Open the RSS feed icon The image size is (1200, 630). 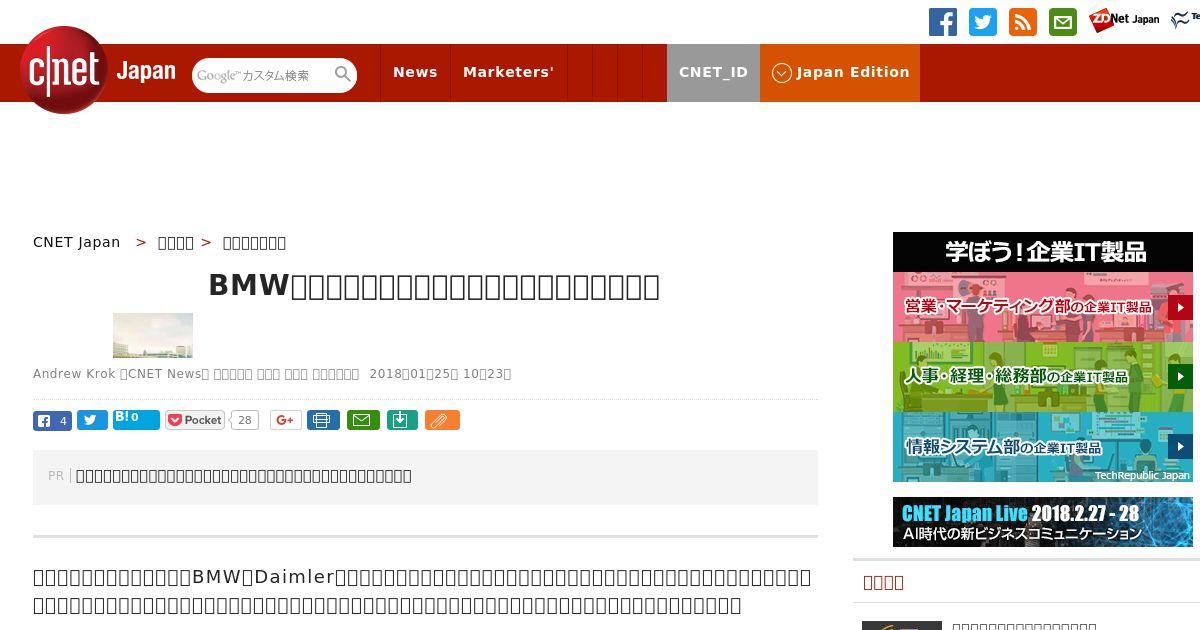click(1023, 22)
